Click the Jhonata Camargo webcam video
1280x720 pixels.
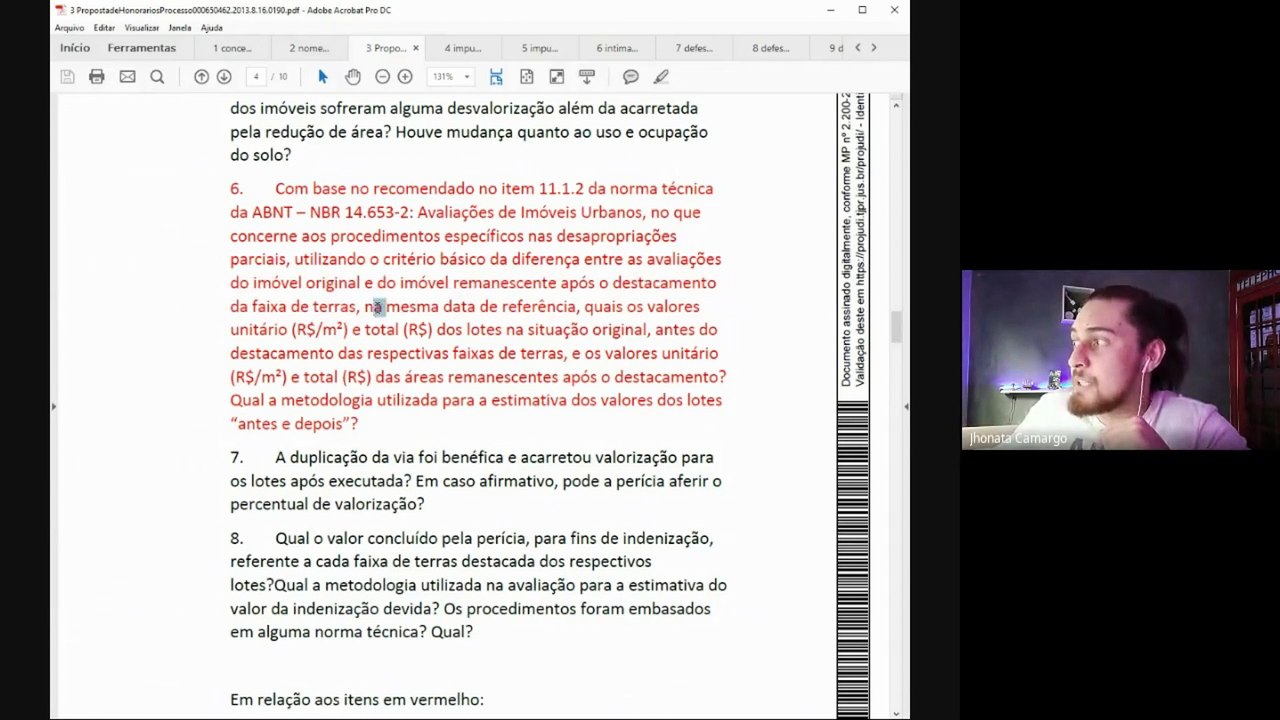coord(1121,360)
